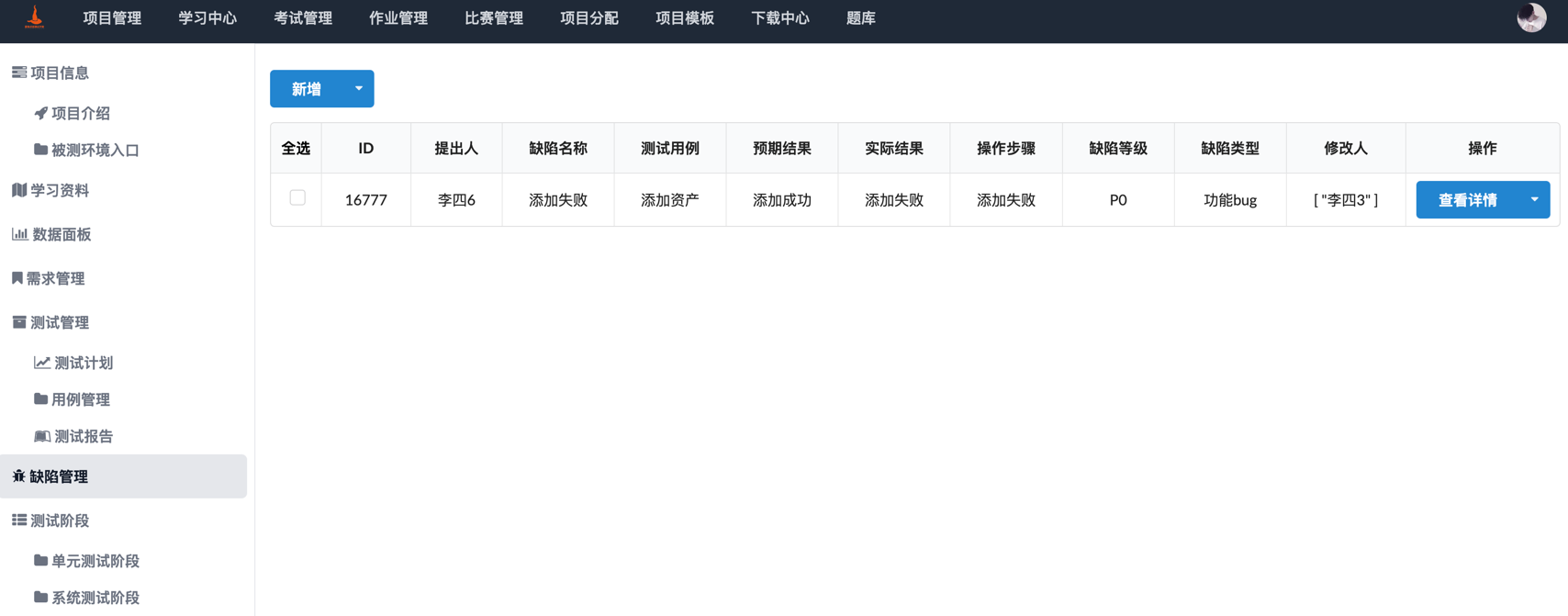Tick the checkbox for defect 16777
The height and width of the screenshot is (616, 1568).
point(297,197)
